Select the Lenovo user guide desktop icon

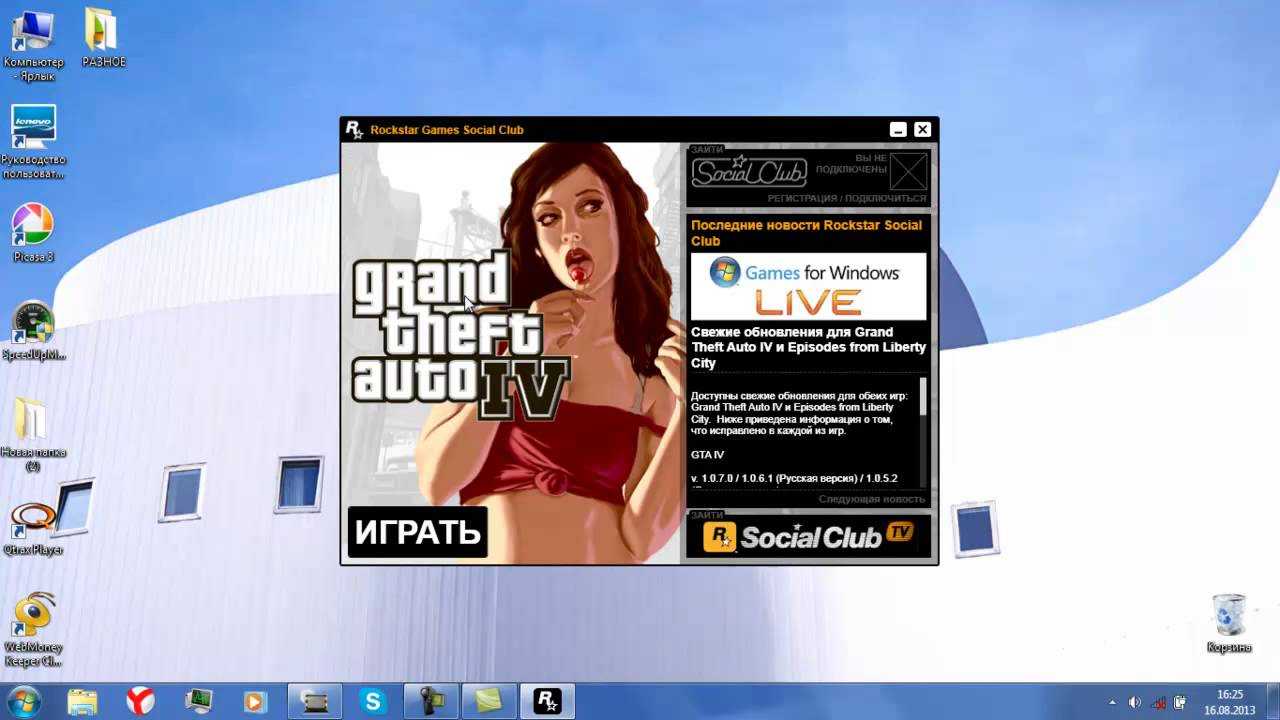click(x=33, y=142)
